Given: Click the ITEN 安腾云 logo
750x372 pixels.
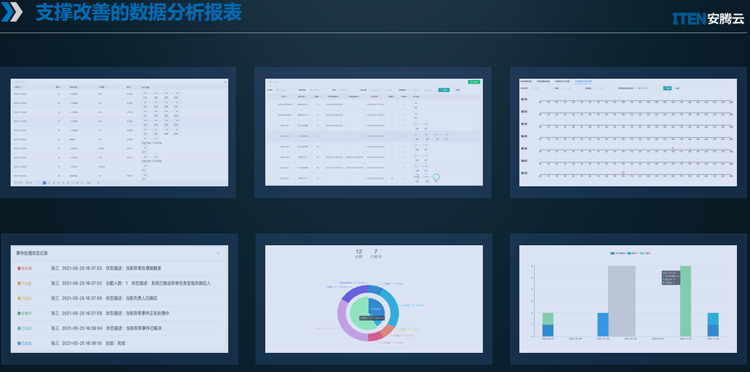Looking at the screenshot, I should 708,19.
